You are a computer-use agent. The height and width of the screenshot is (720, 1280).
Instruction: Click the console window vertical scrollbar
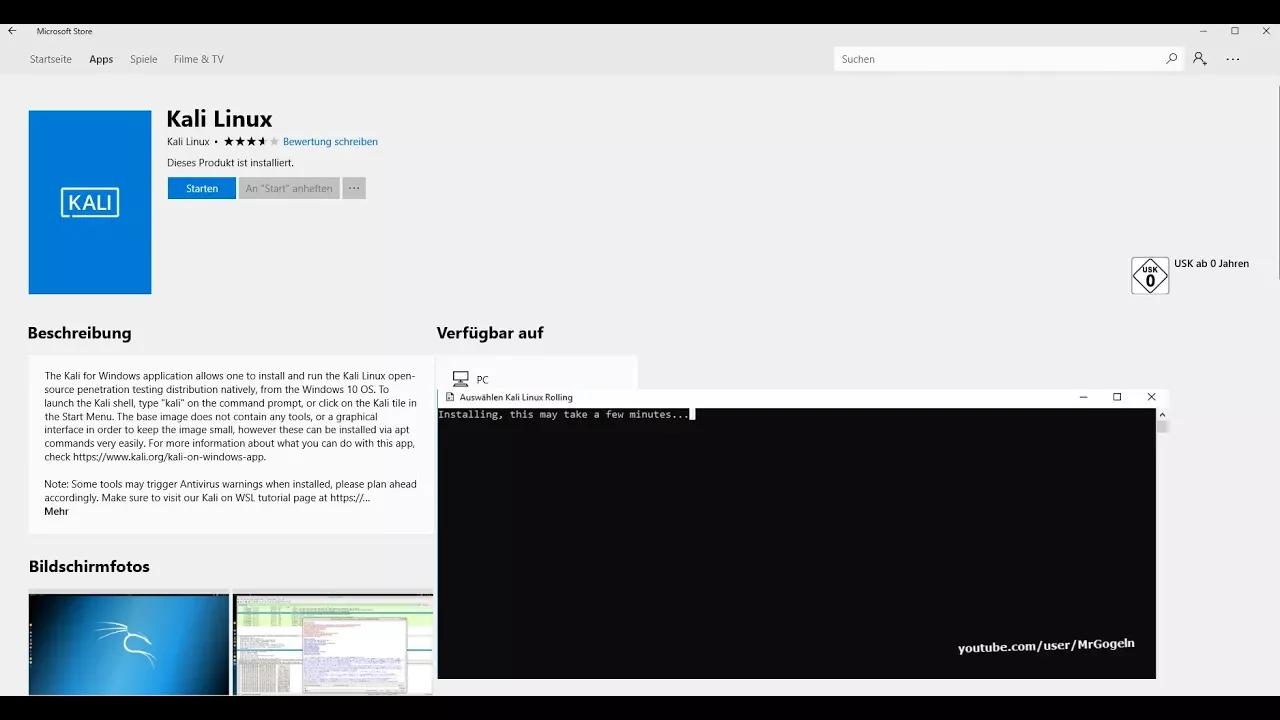coord(1162,543)
